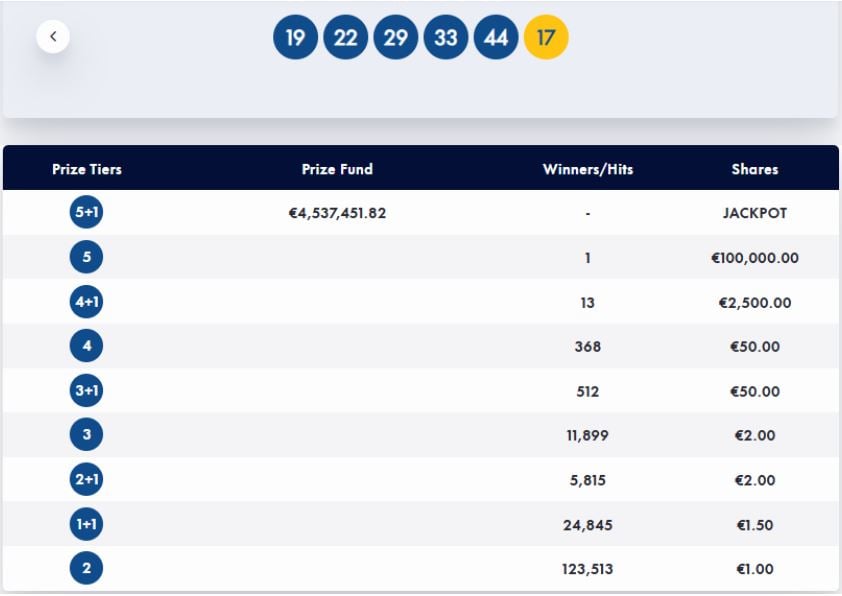
Task: Select the Prize Fund column header
Action: click(337, 169)
